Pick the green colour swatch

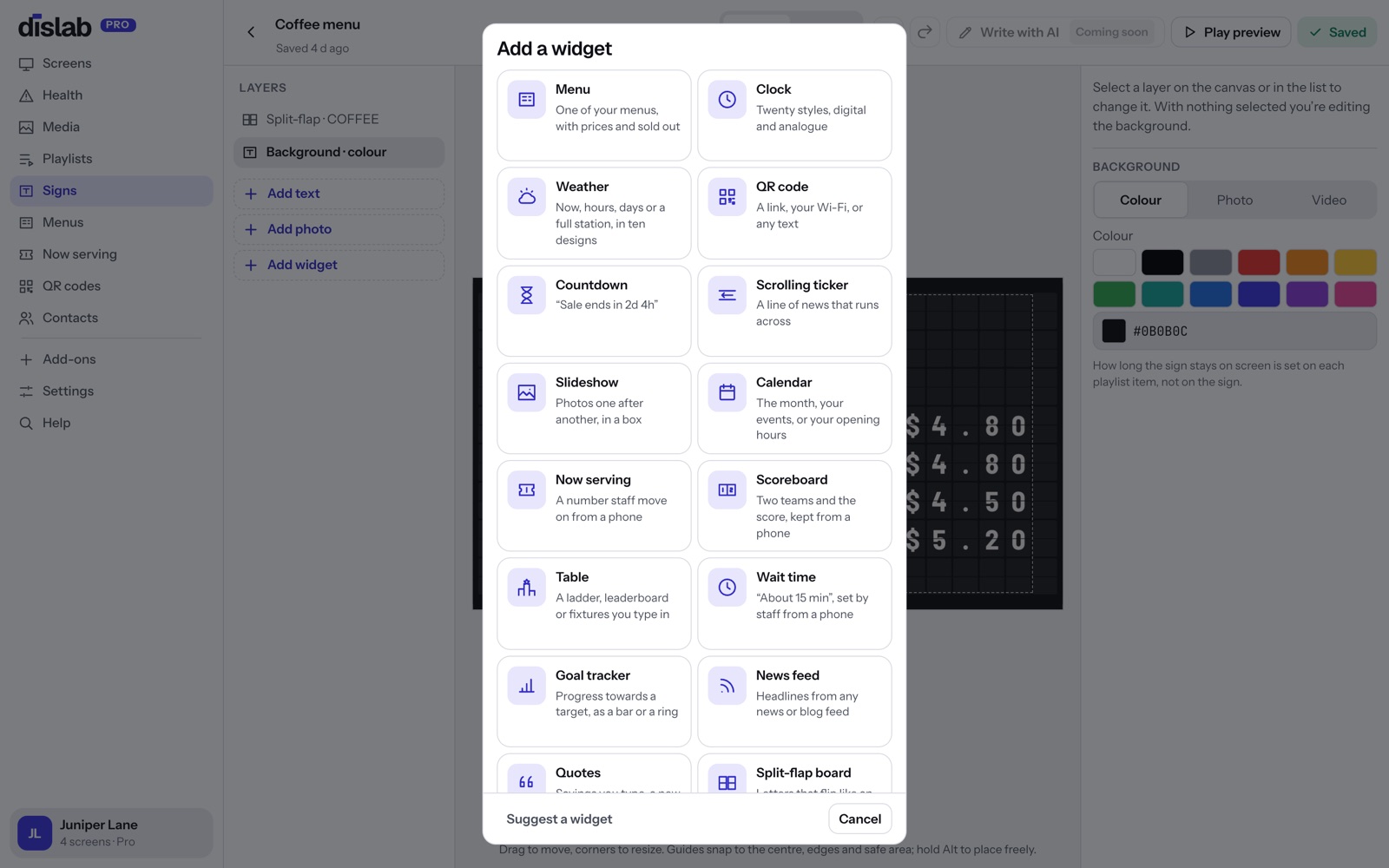coord(1114,294)
